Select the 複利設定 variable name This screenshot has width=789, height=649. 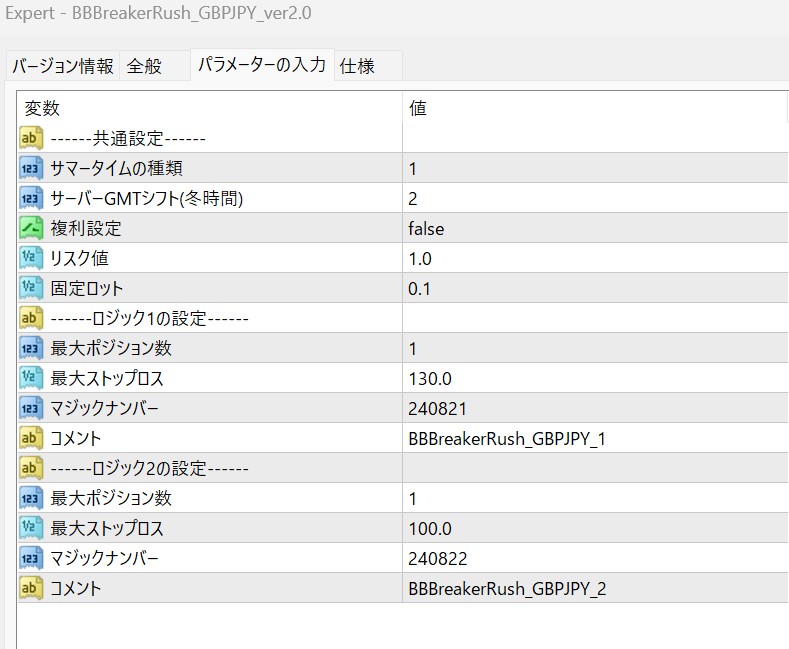[86, 228]
